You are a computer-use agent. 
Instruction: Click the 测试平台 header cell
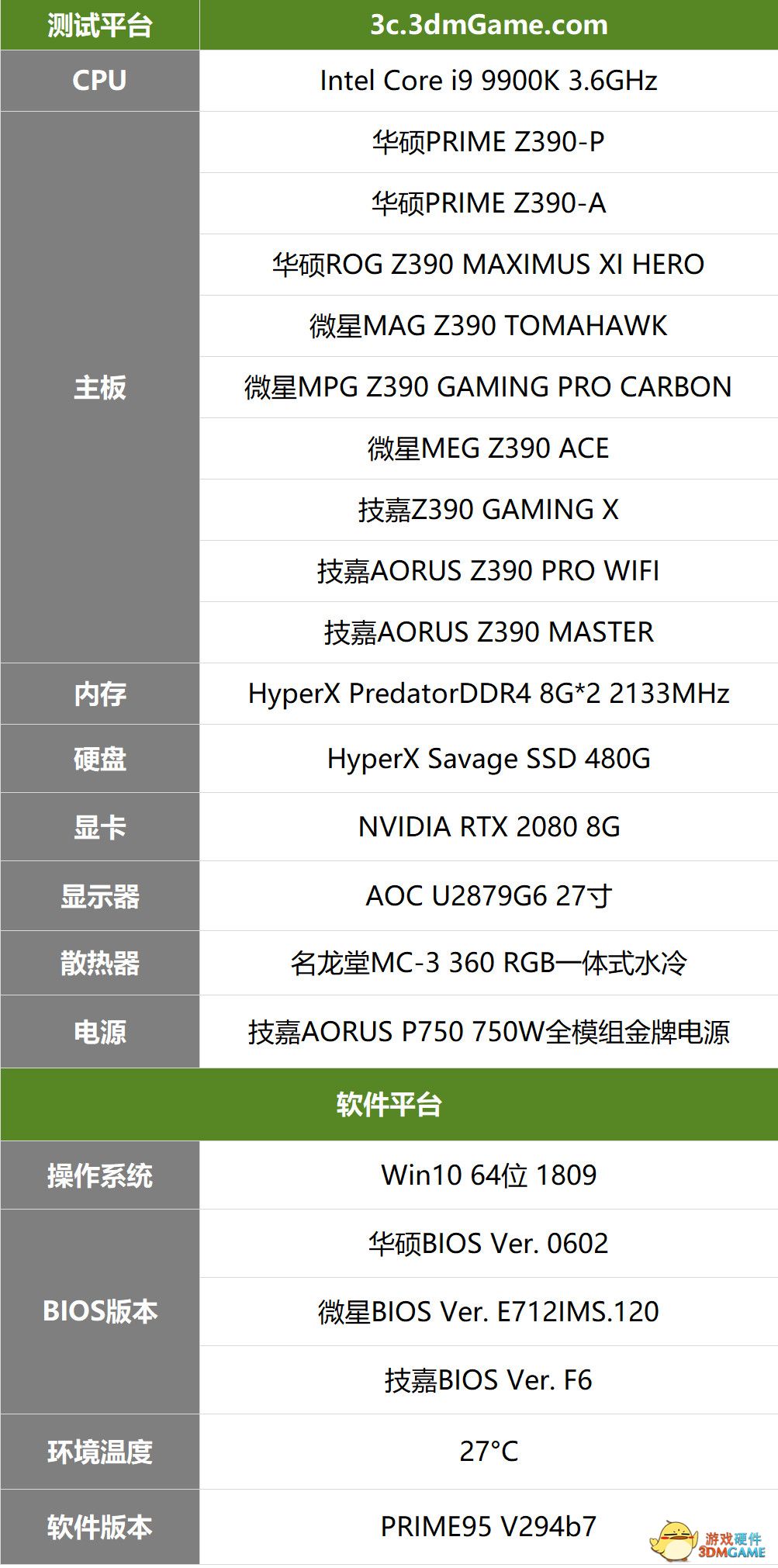99,25
